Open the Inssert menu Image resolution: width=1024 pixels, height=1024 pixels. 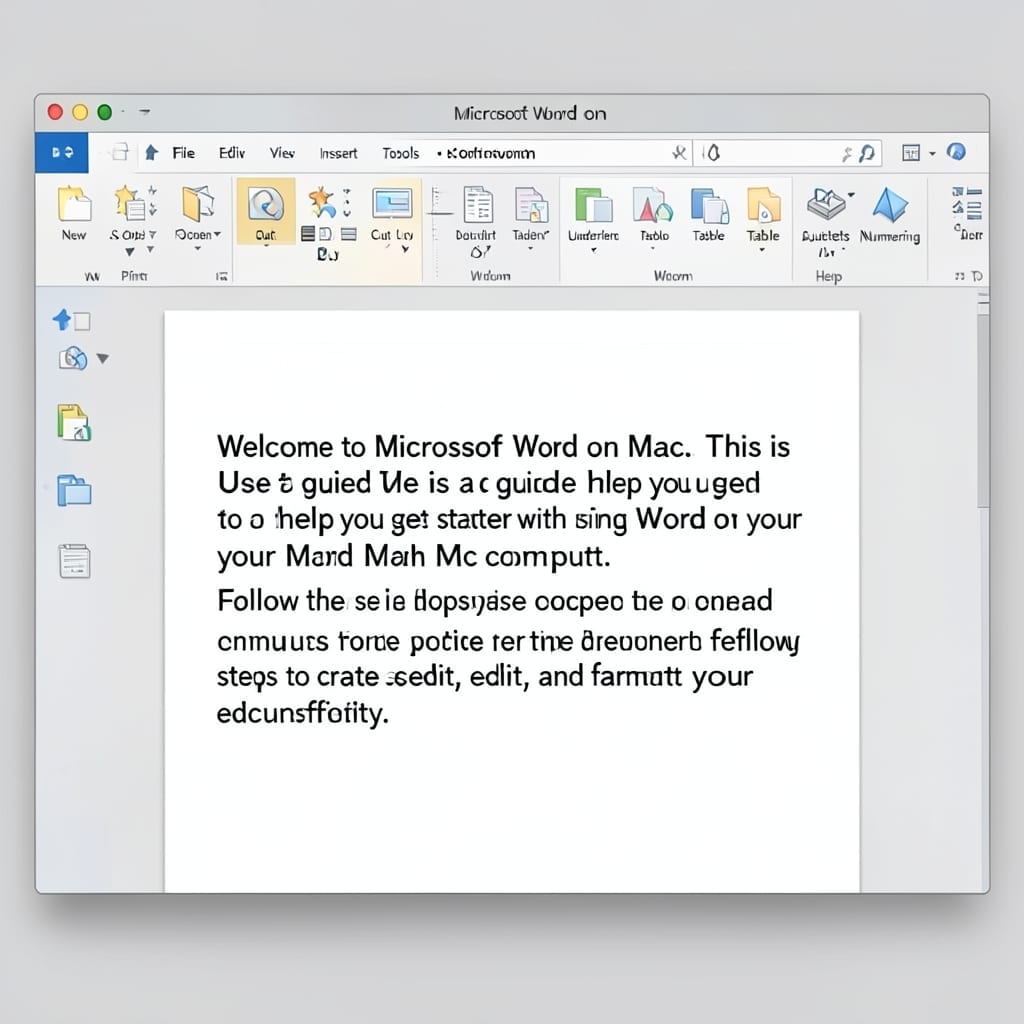pyautogui.click(x=338, y=153)
